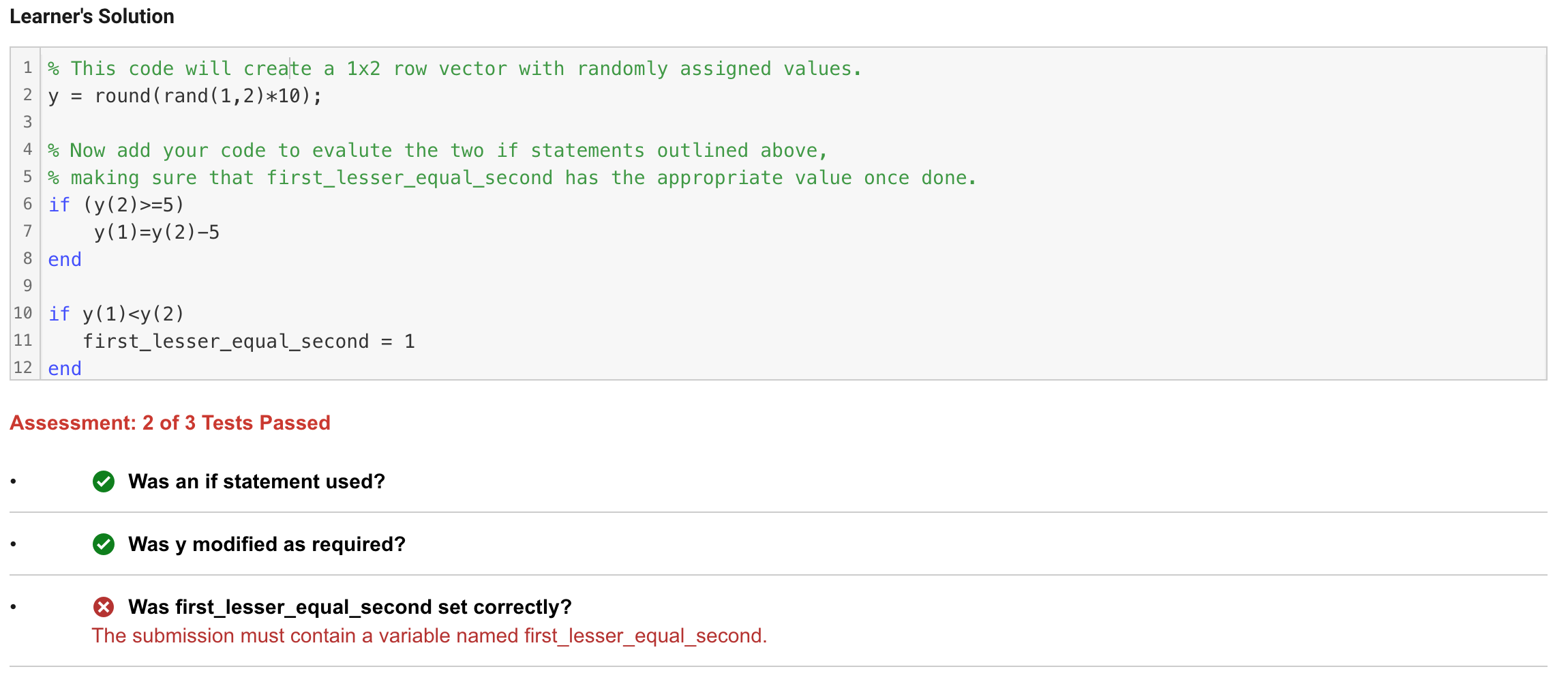
Task: Click the 'Was first_lesser_equal_second set correctly?' label
Action: coord(349,607)
